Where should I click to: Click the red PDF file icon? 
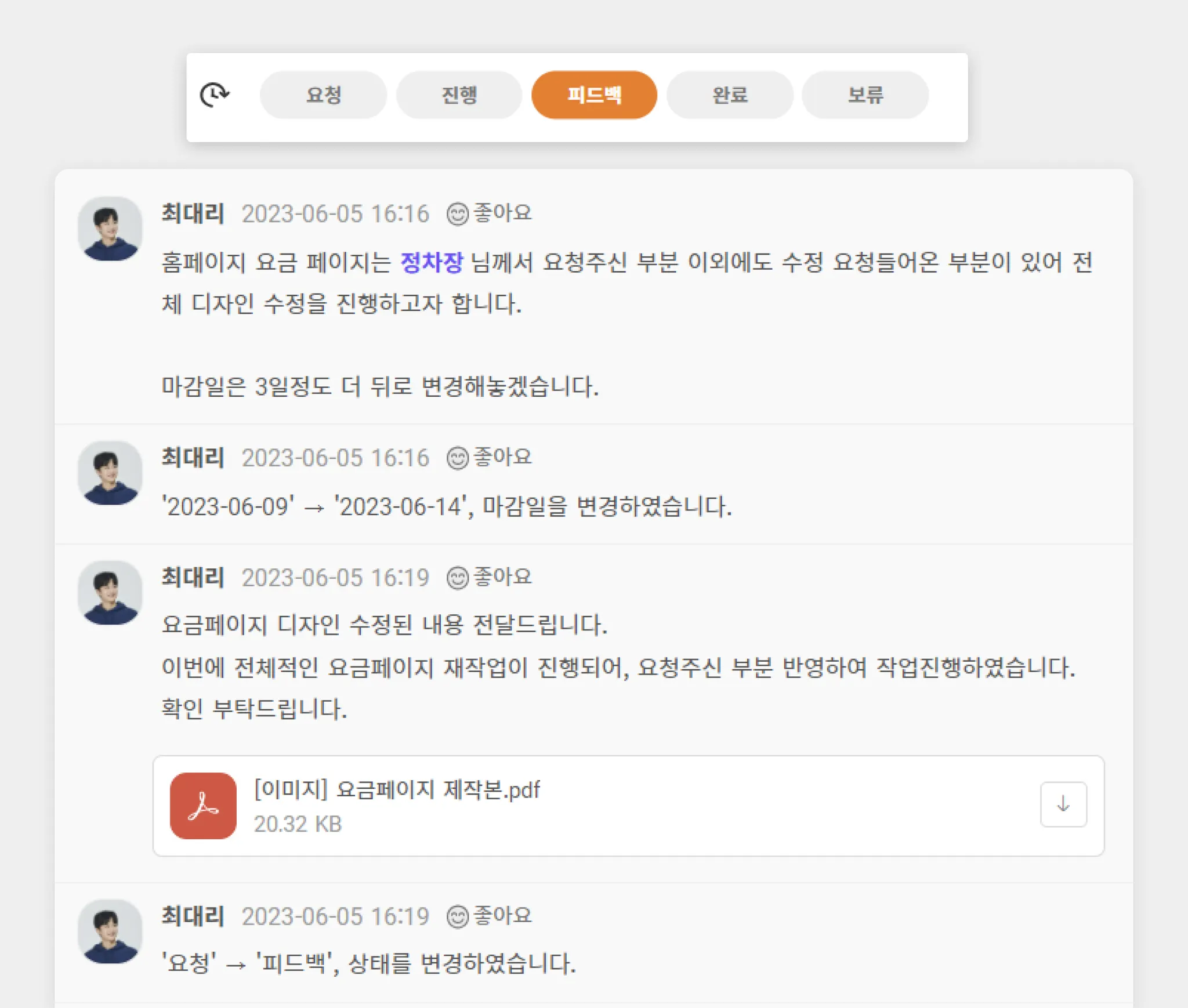[203, 806]
